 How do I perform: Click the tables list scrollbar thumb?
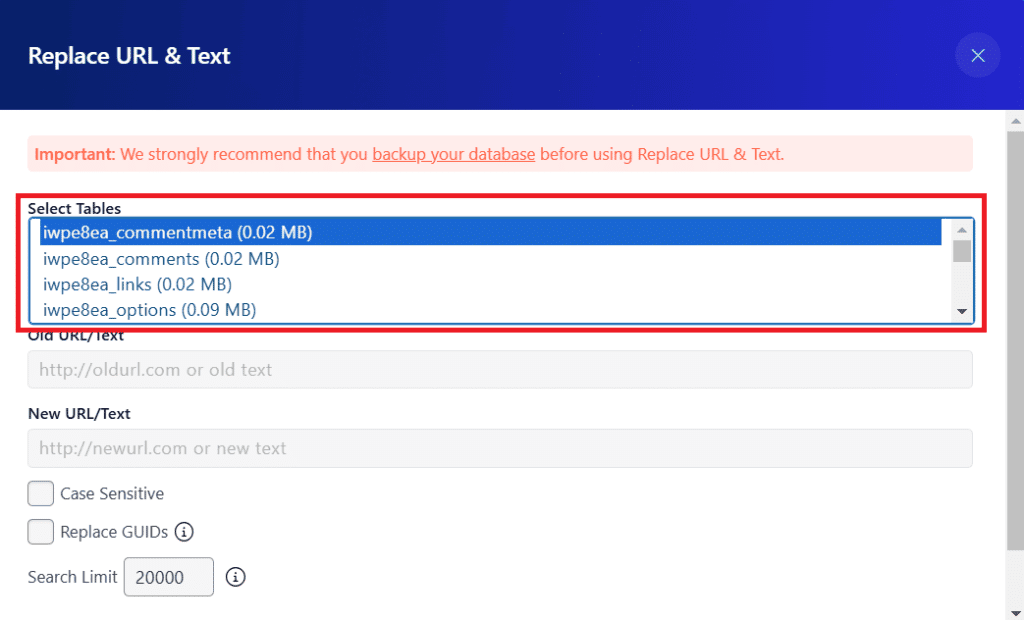pyautogui.click(x=961, y=251)
